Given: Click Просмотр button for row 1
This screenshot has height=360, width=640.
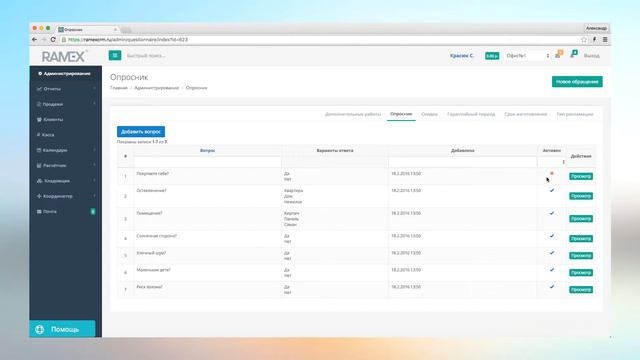Looking at the screenshot, I should click(x=581, y=176).
